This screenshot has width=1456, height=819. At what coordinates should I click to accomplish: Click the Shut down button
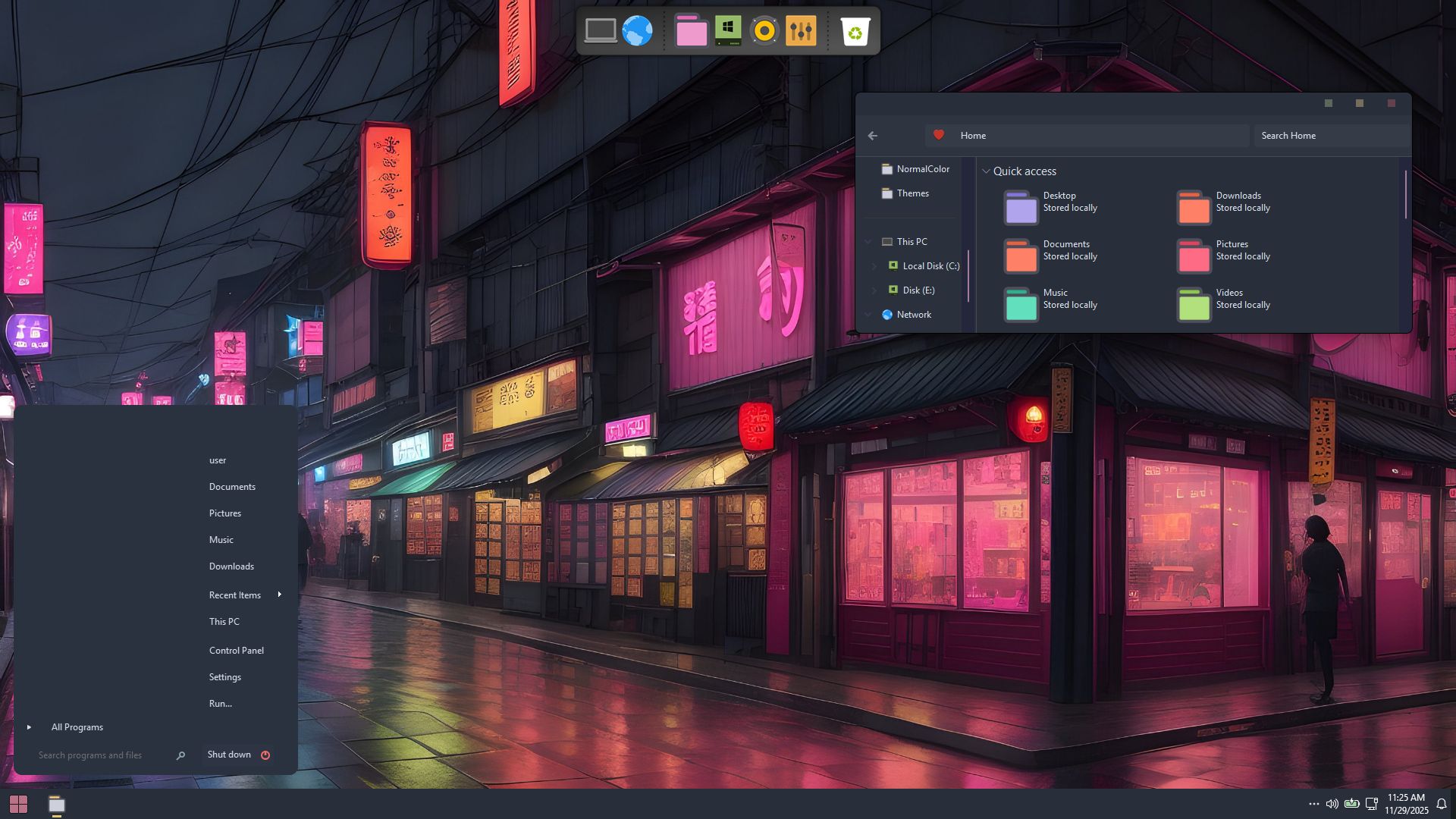pos(229,755)
